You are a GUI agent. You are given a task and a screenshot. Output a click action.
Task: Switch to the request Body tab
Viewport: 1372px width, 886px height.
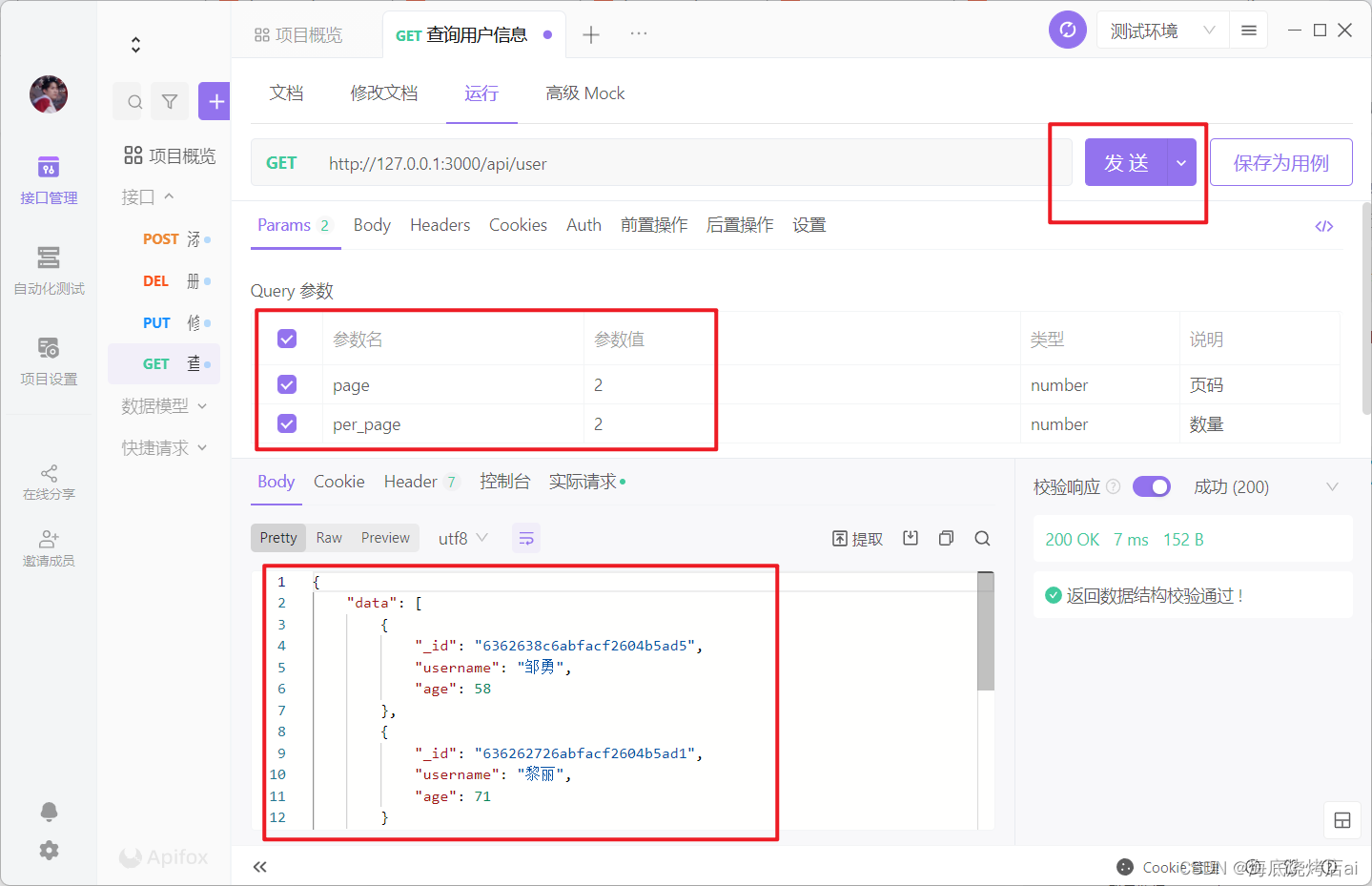[372, 225]
